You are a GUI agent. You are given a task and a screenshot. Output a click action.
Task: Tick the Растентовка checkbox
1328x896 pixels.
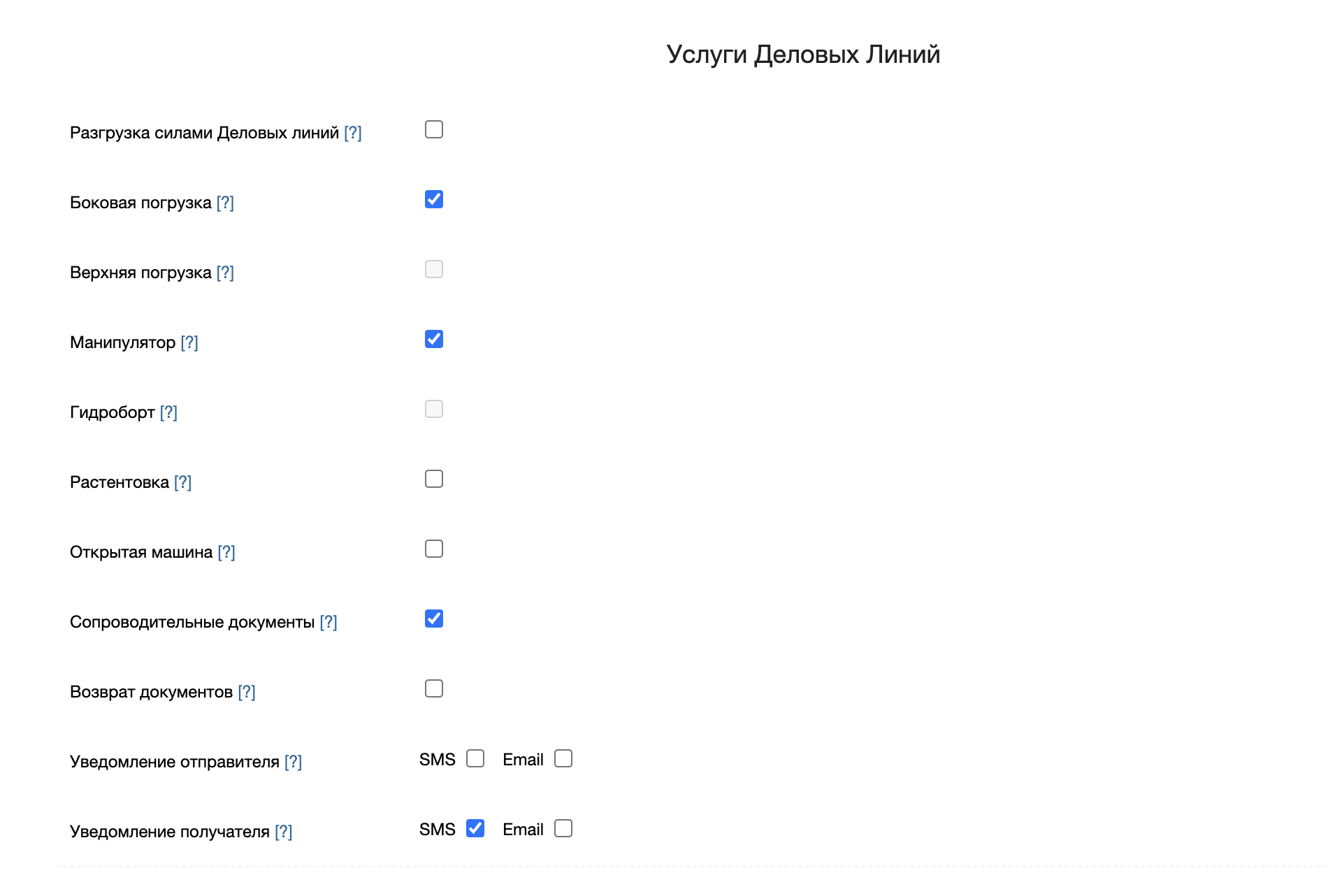click(x=434, y=479)
